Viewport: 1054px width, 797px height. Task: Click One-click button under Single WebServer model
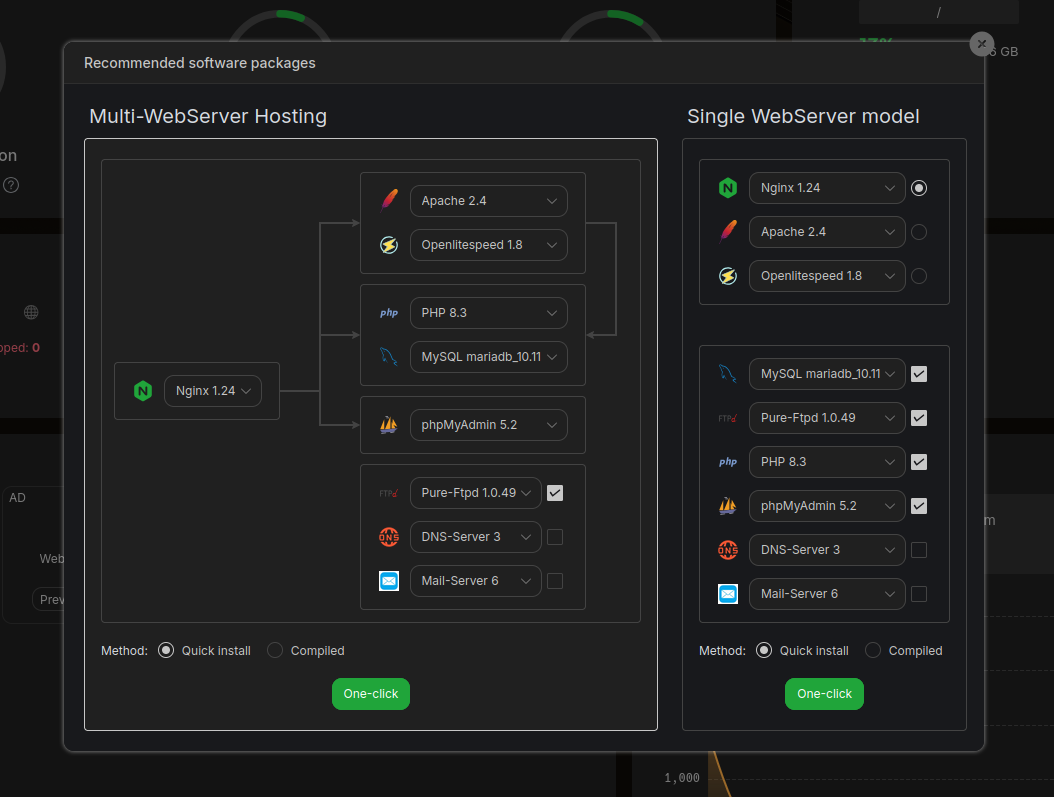(824, 694)
